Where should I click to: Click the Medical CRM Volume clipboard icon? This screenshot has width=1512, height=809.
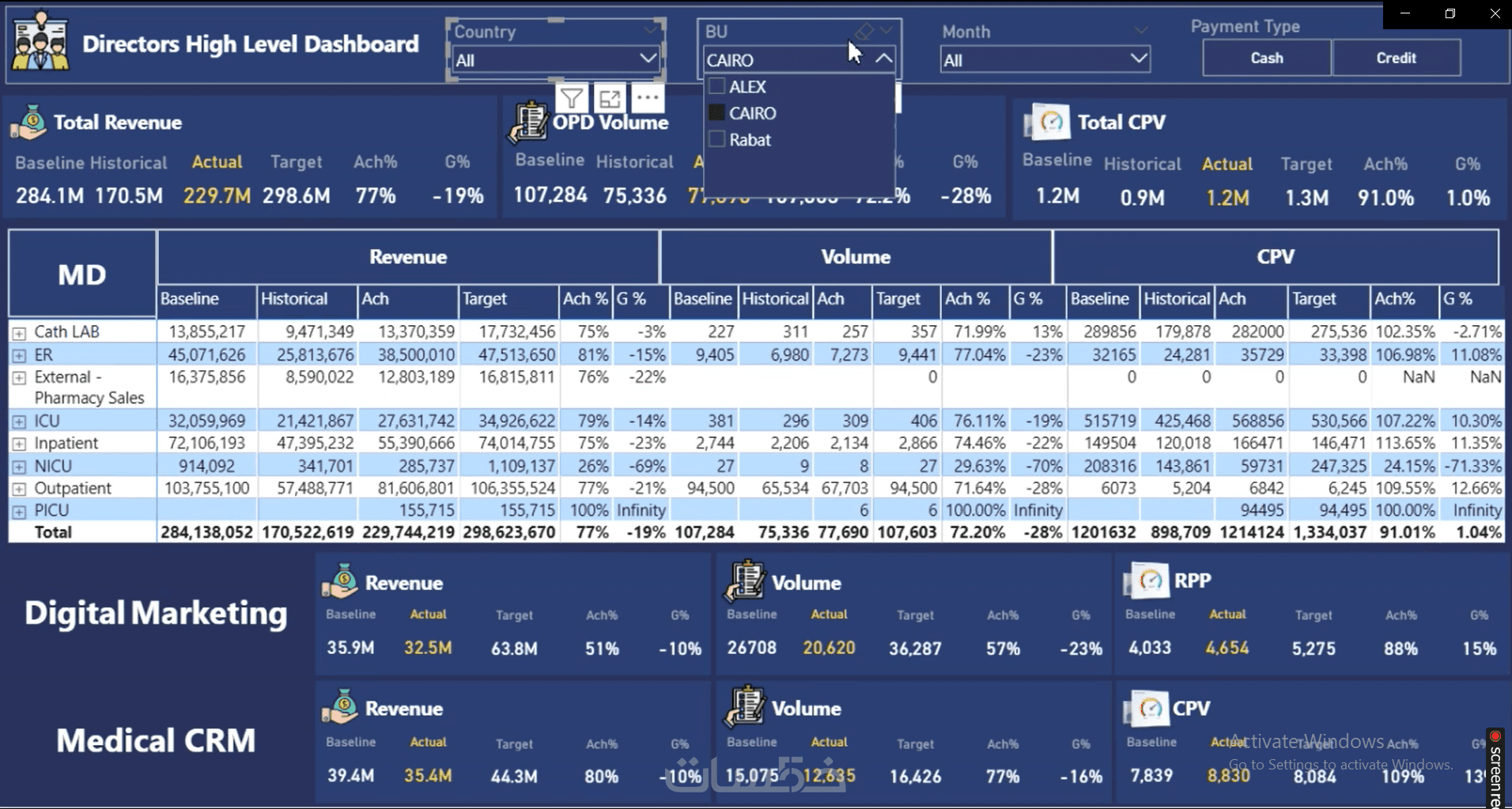[744, 707]
